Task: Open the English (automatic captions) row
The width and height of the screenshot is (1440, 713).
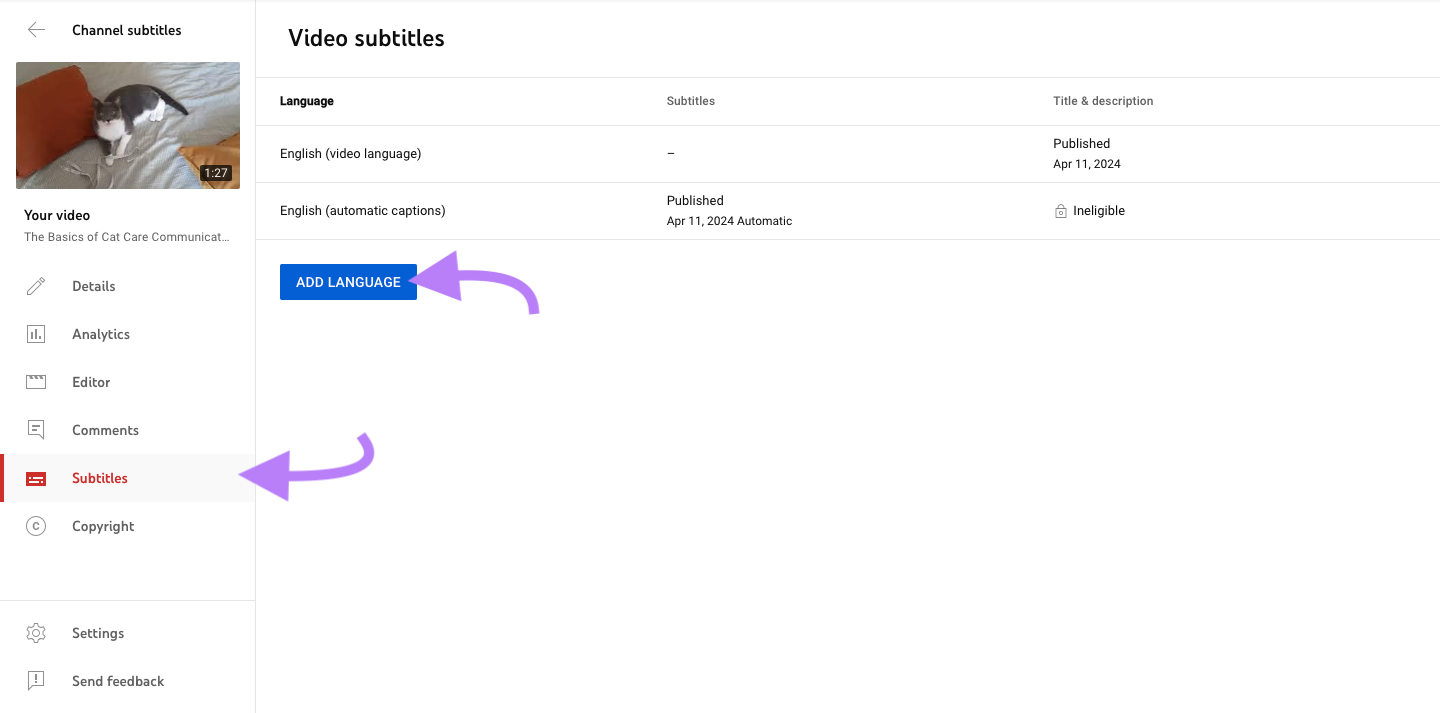Action: click(x=362, y=210)
